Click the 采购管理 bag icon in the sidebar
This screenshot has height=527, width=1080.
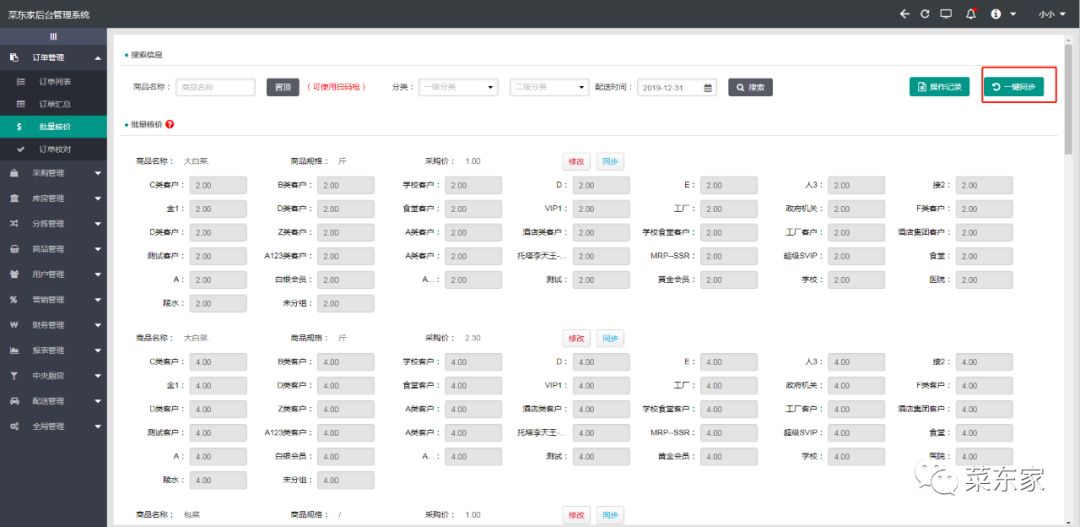tap(14, 173)
